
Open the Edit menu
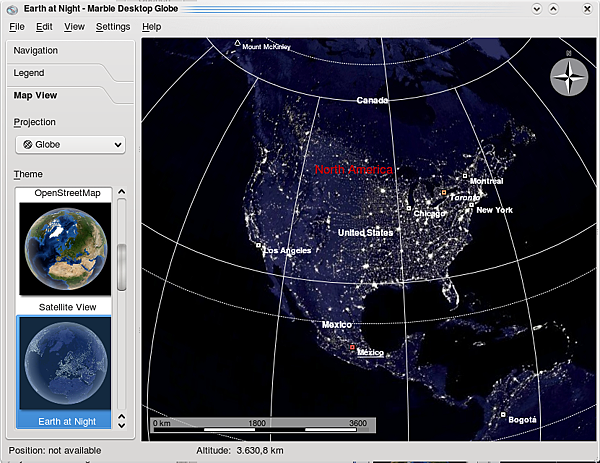click(x=44, y=27)
